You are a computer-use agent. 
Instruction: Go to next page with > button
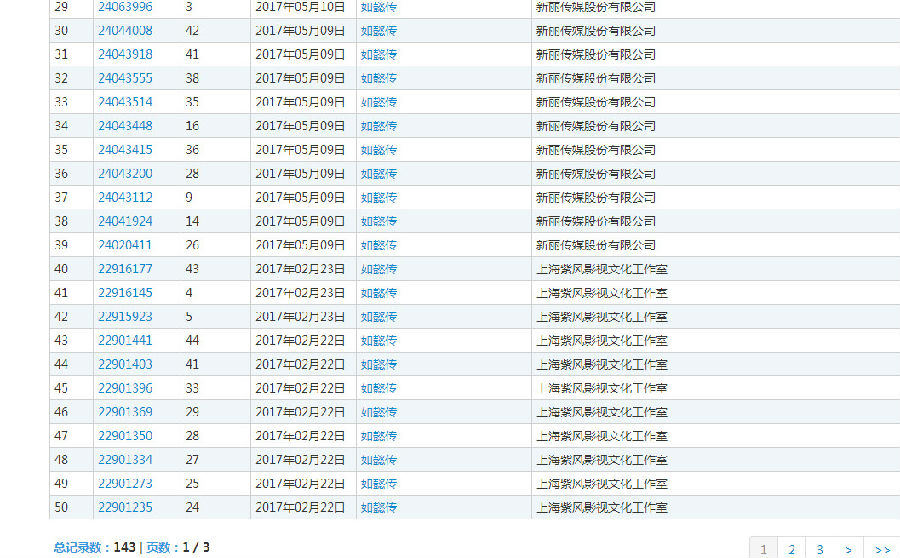tap(848, 549)
